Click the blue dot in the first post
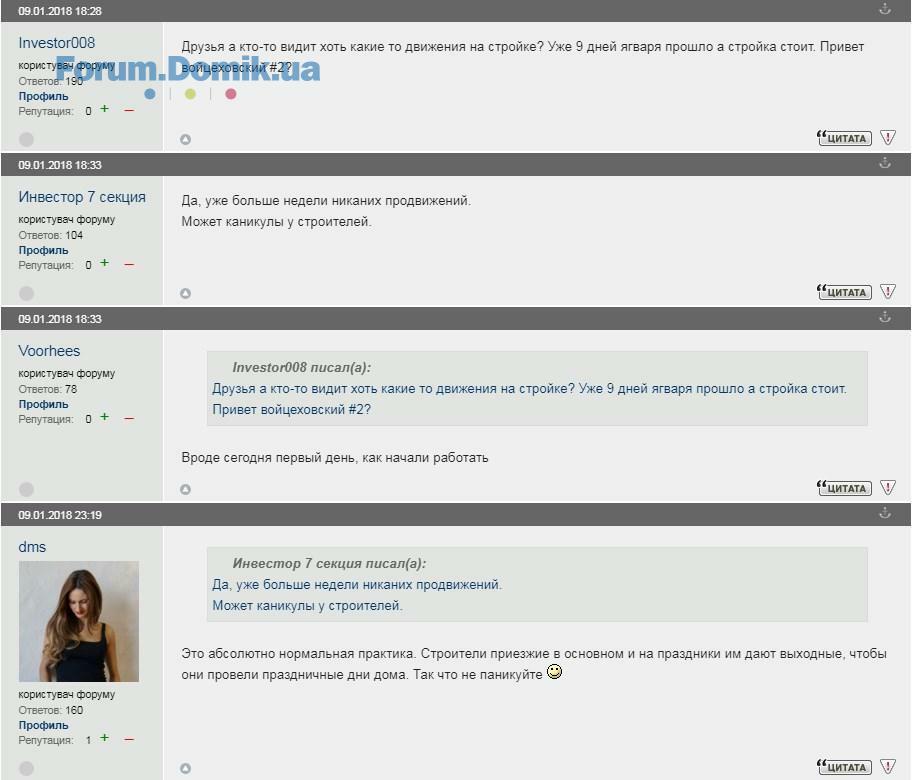 point(150,94)
